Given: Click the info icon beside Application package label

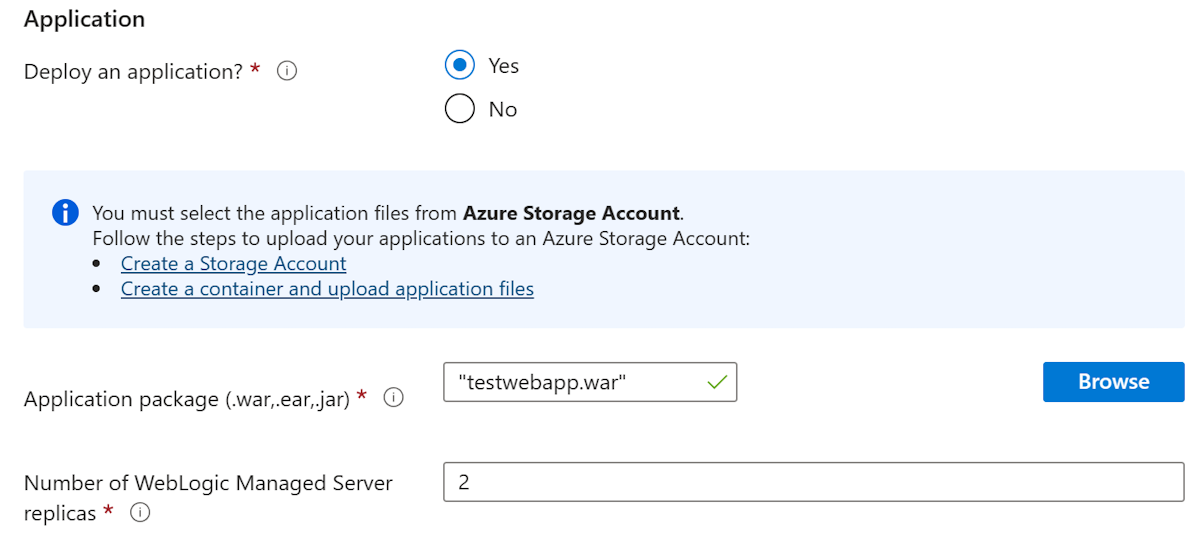Looking at the screenshot, I should coord(394,398).
